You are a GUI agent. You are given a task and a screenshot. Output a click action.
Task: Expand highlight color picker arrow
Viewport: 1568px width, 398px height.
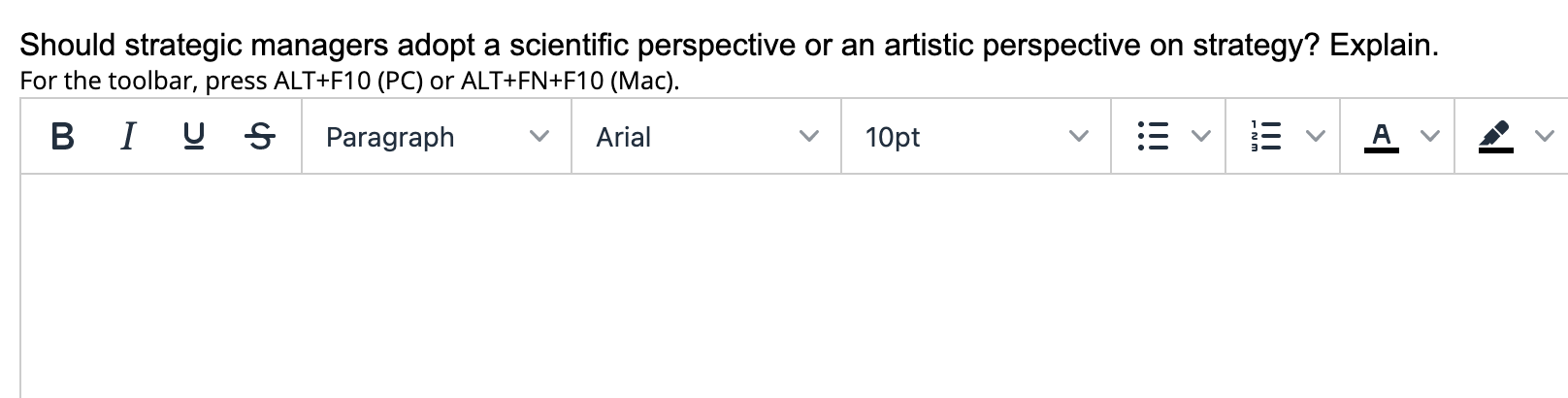tap(1545, 137)
